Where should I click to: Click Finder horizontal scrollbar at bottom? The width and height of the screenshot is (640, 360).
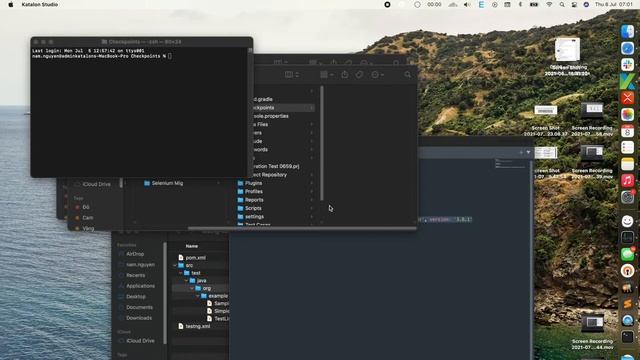[302, 229]
